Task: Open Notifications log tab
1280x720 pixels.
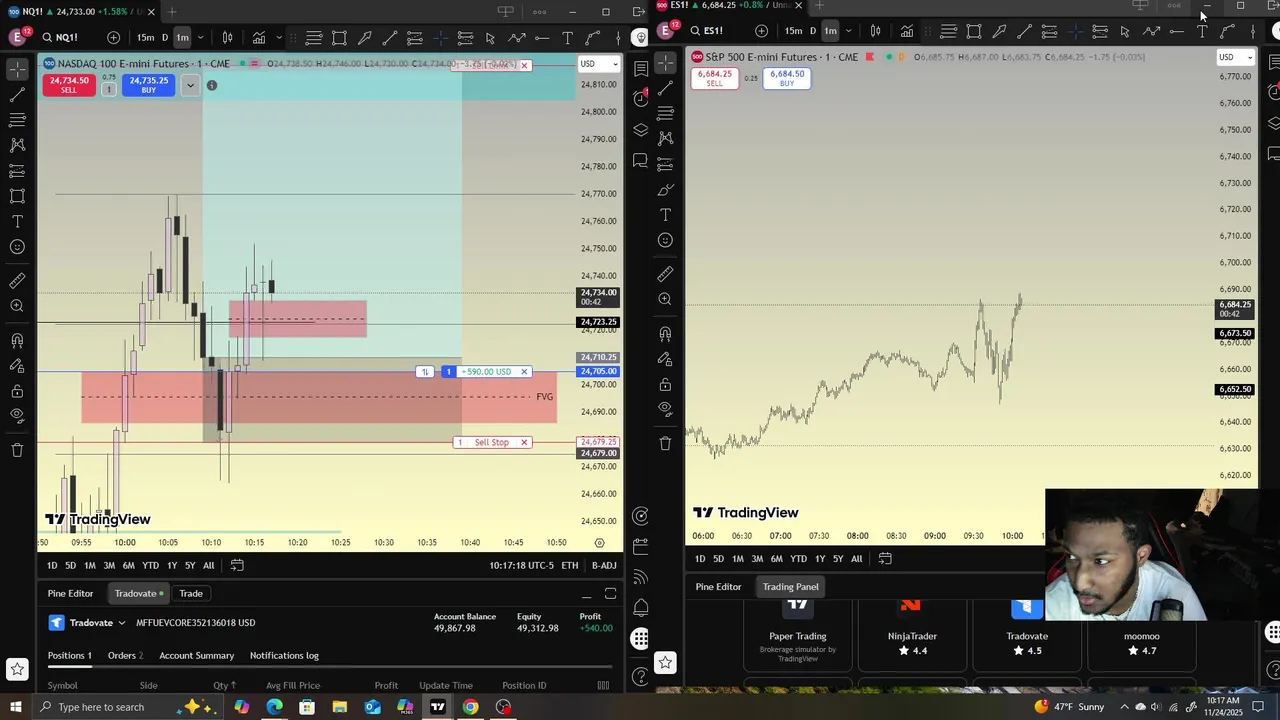Action: coord(284,655)
